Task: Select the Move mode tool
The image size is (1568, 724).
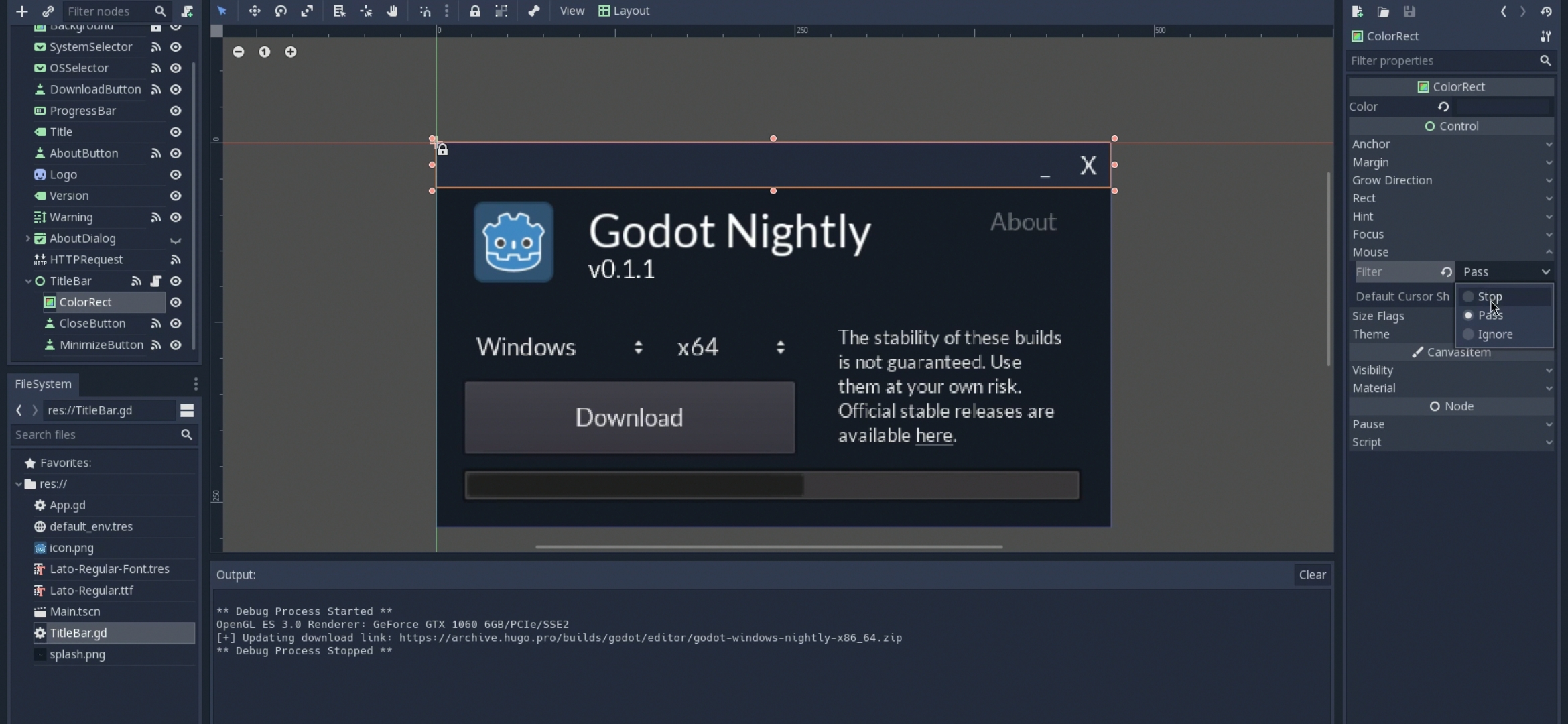Action: pyautogui.click(x=254, y=11)
